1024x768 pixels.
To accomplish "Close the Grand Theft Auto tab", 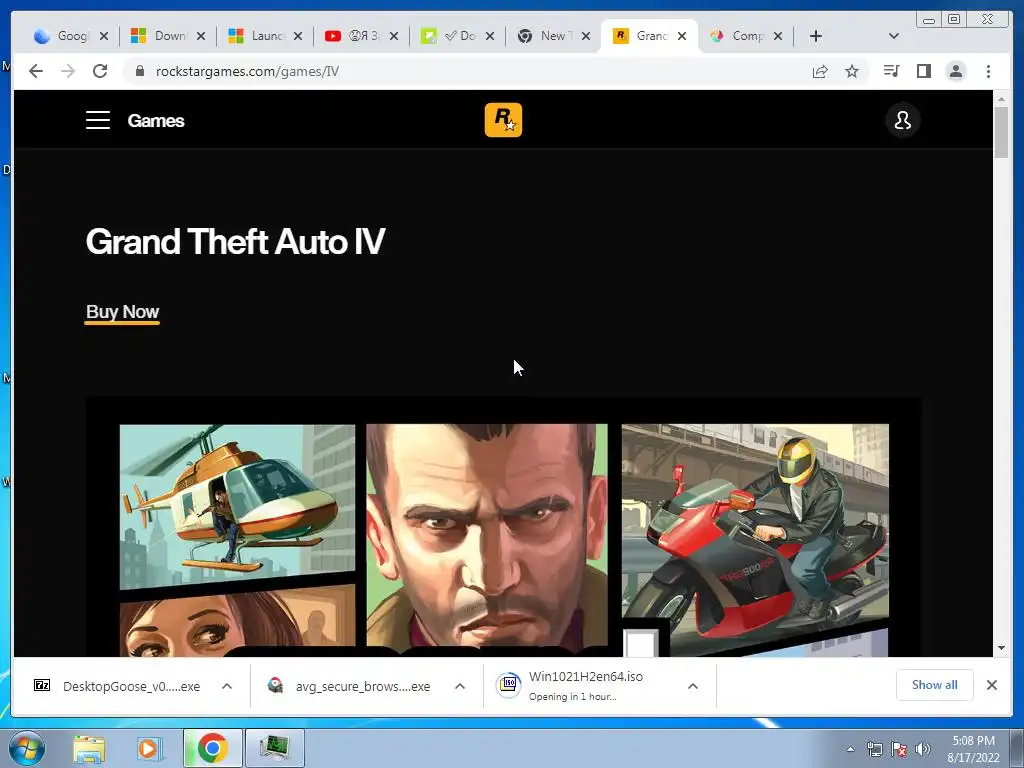I will (x=682, y=36).
